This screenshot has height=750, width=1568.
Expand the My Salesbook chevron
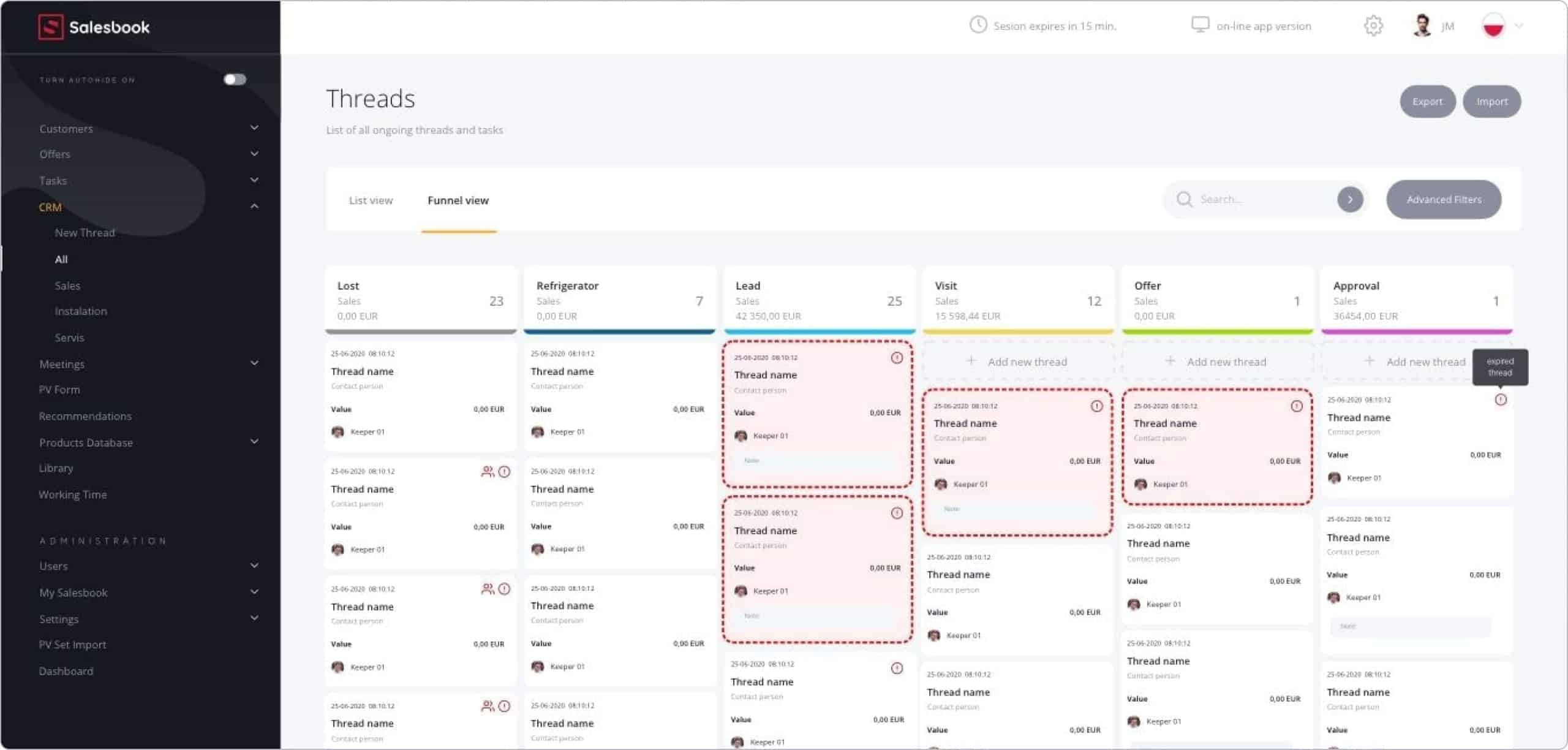point(254,591)
